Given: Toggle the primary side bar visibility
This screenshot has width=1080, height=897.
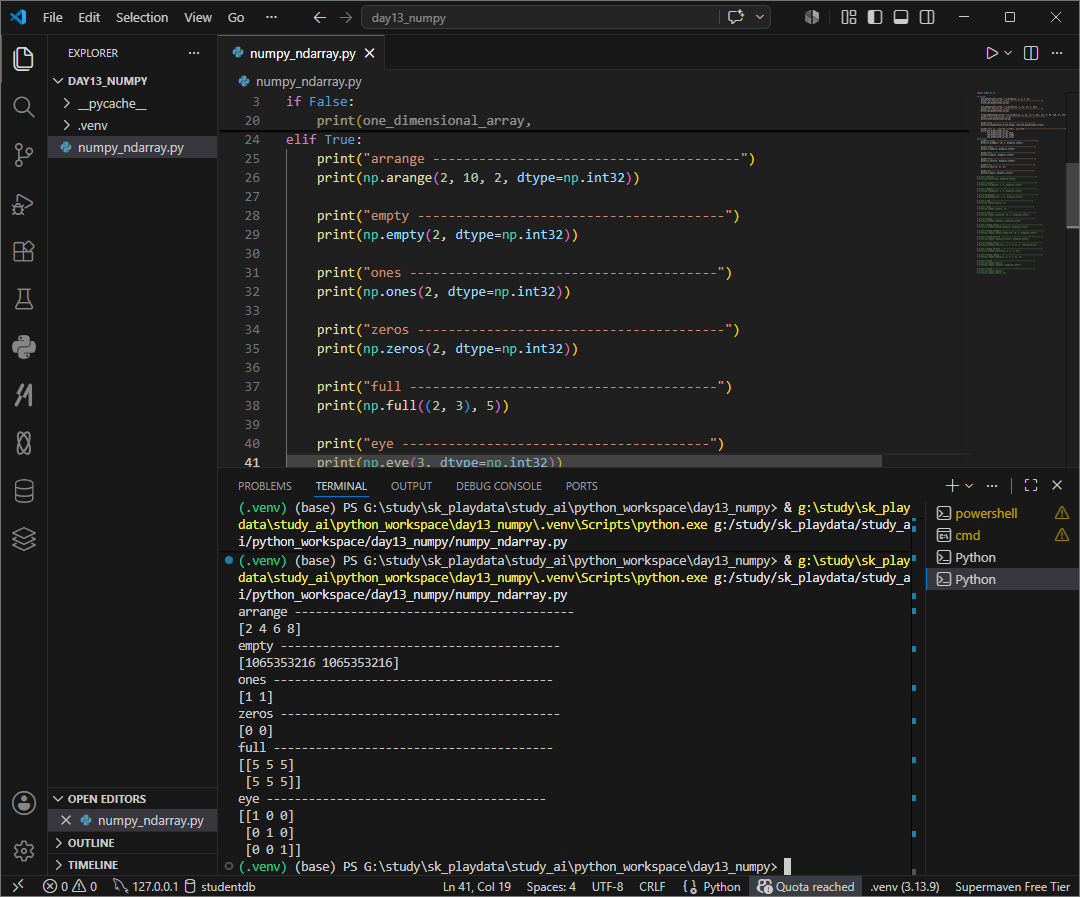Looking at the screenshot, I should pos(875,17).
